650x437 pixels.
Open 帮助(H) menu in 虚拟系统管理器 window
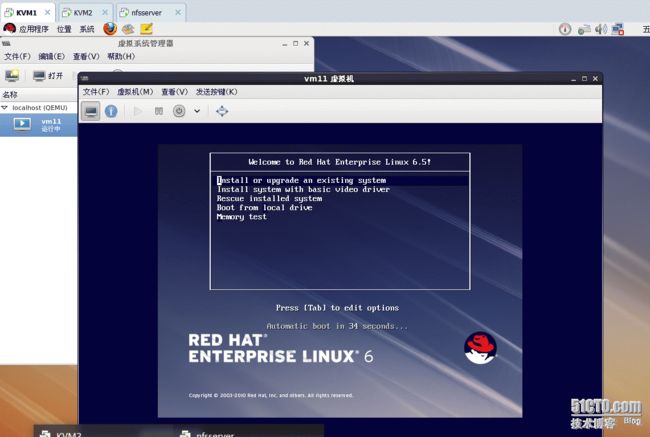tap(121, 56)
